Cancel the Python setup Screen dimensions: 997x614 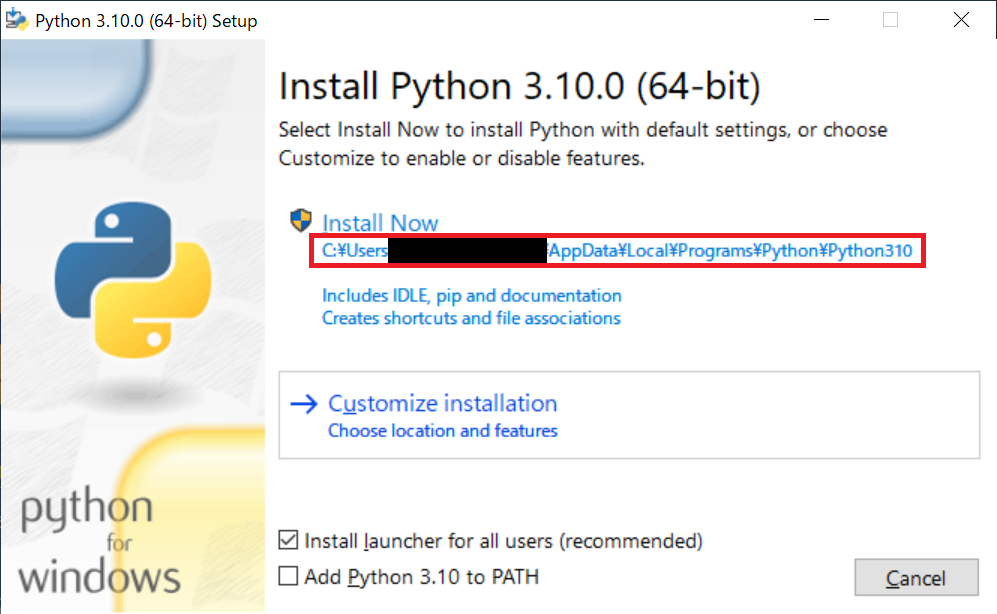point(916,578)
